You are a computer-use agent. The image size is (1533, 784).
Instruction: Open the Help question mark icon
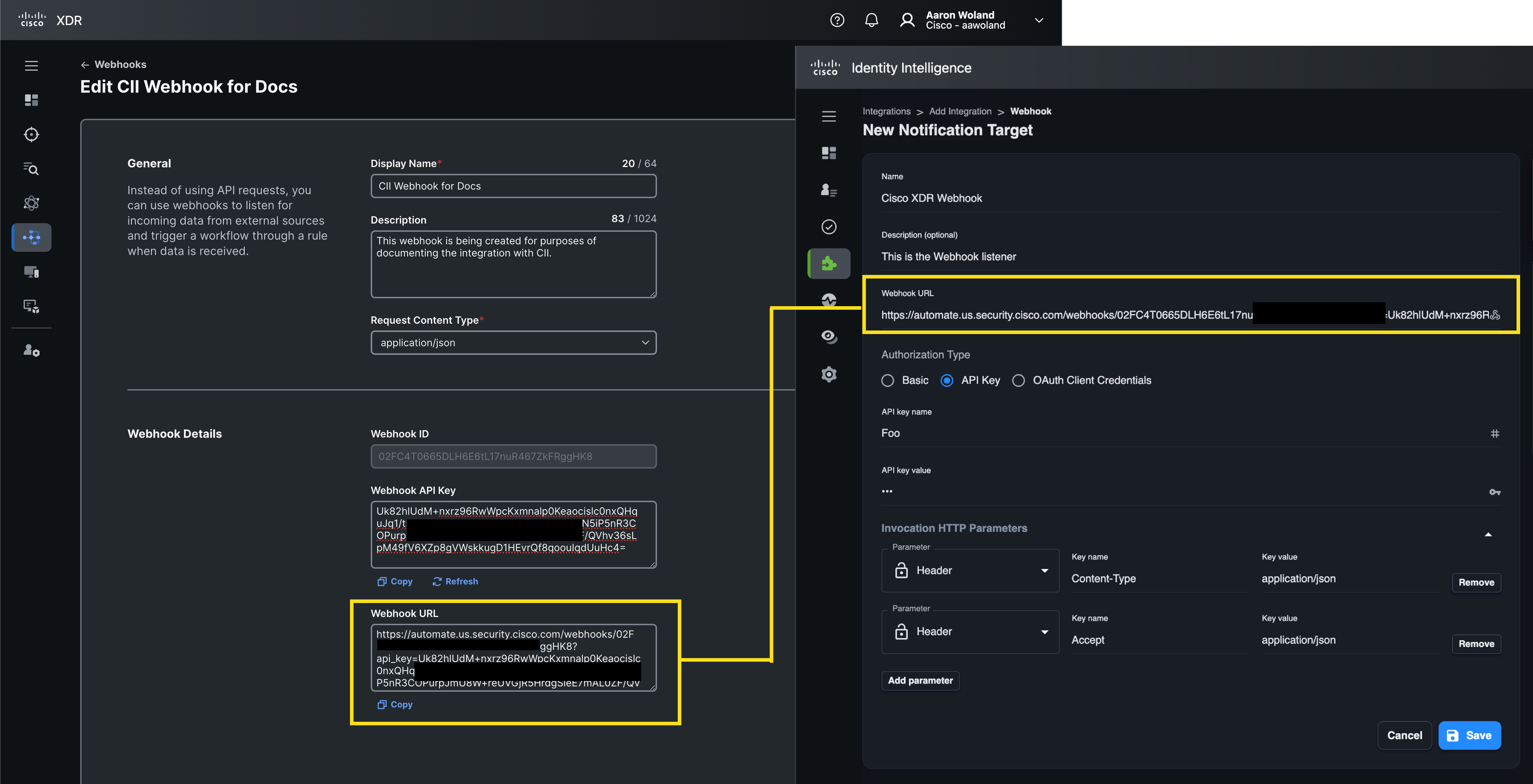click(x=837, y=20)
